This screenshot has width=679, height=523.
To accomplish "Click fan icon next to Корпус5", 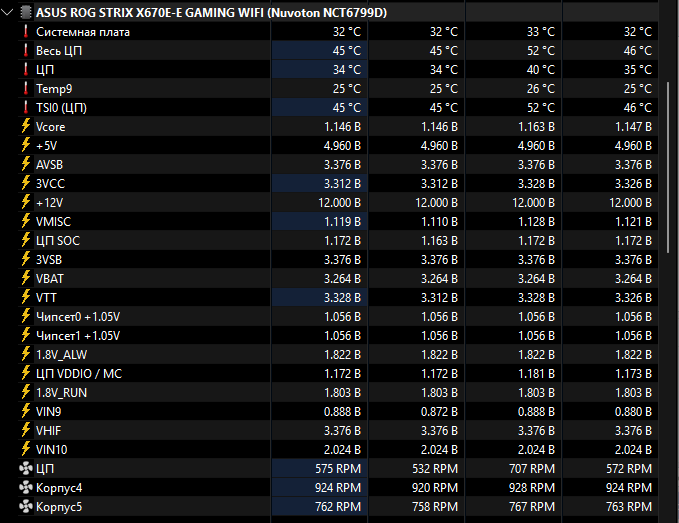I will tap(26, 507).
